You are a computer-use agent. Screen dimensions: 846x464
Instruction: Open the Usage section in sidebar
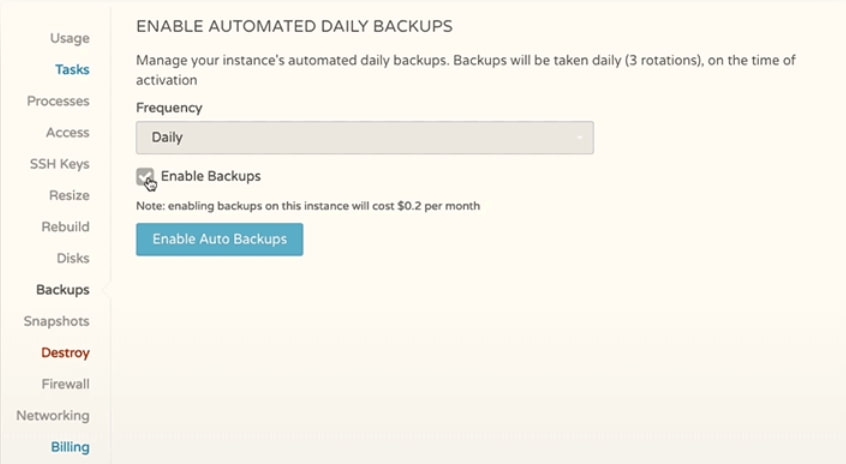(x=69, y=38)
